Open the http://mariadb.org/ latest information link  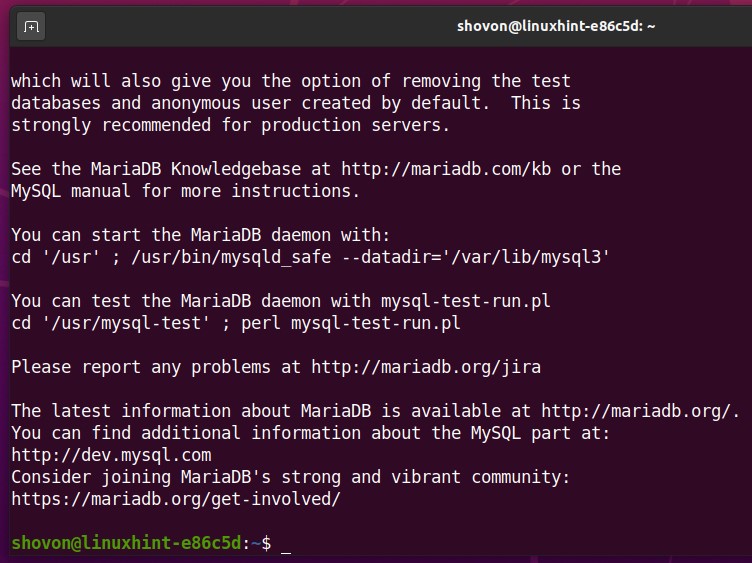pyautogui.click(x=639, y=410)
